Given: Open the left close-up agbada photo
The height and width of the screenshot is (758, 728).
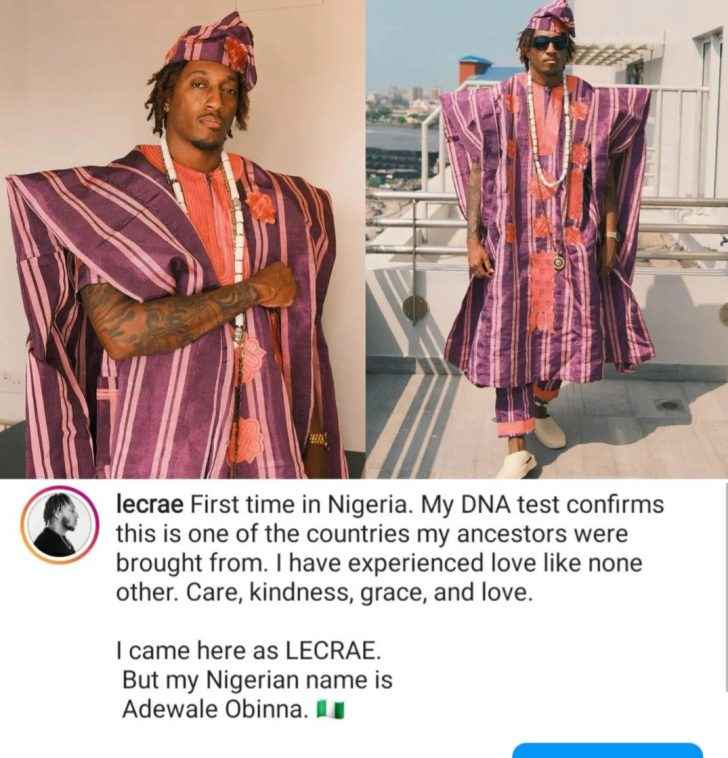Looking at the screenshot, I should point(182,239).
